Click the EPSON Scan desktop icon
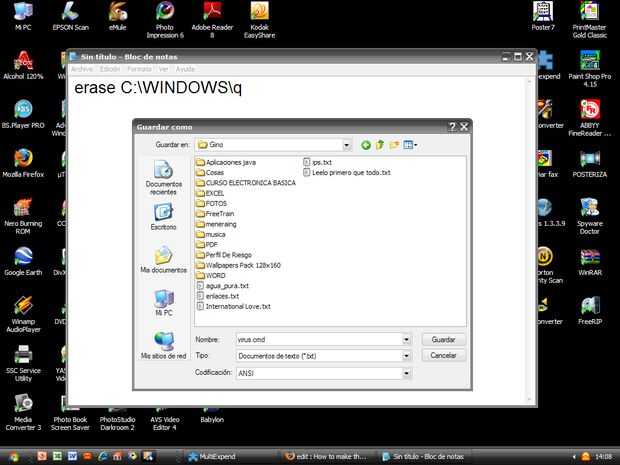 click(71, 15)
